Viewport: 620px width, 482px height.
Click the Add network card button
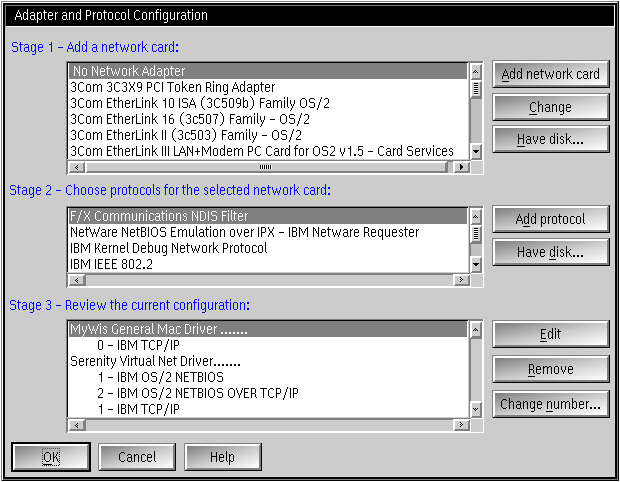click(x=550, y=74)
